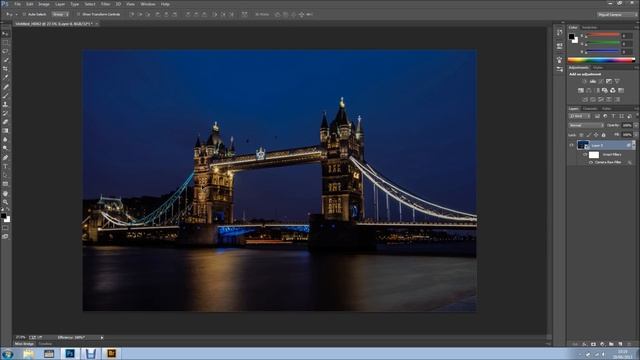Select the Zoom tool
This screenshot has height=360, width=640.
(x=5, y=202)
